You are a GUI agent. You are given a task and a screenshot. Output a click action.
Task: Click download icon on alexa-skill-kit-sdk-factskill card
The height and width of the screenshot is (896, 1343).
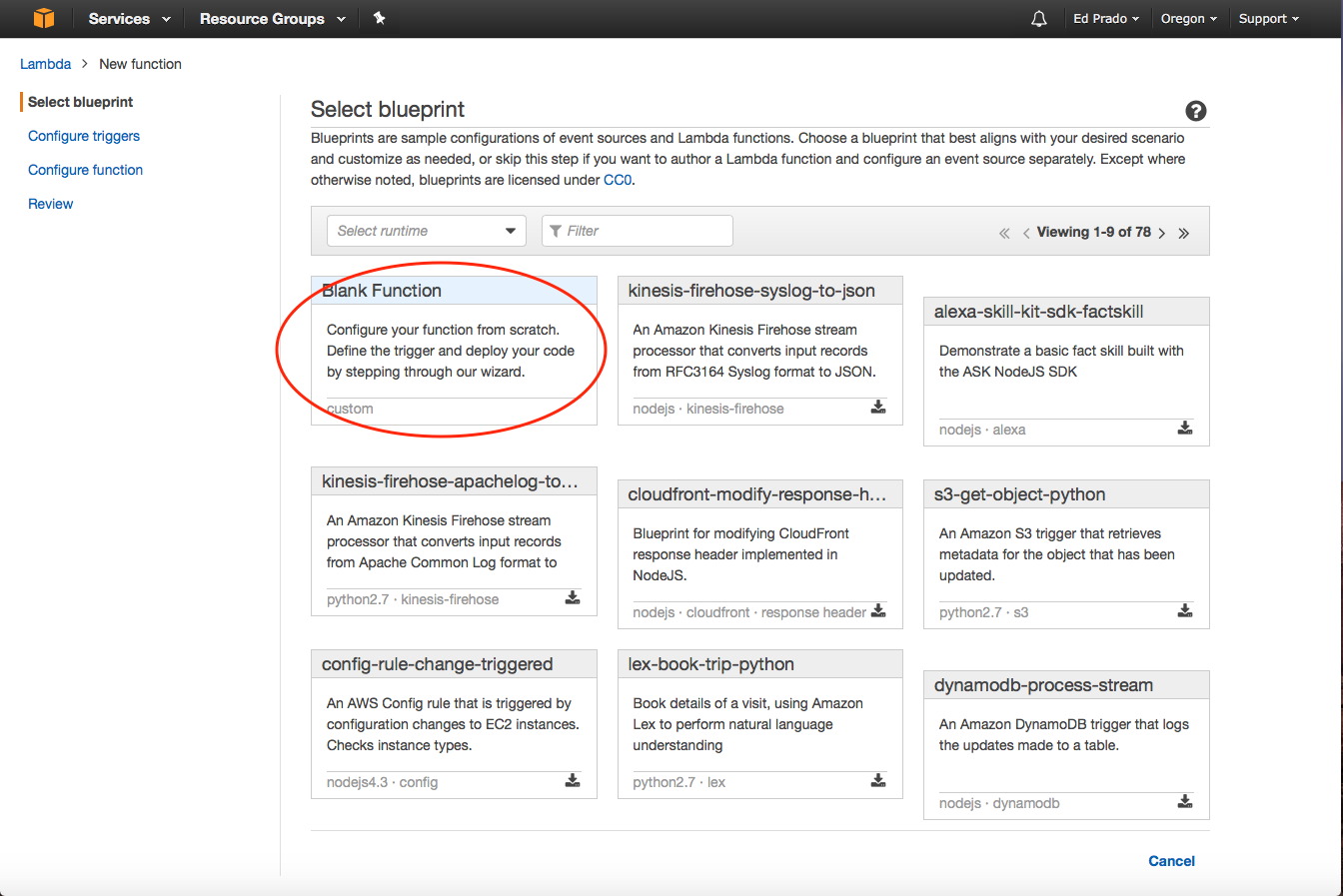1184,428
